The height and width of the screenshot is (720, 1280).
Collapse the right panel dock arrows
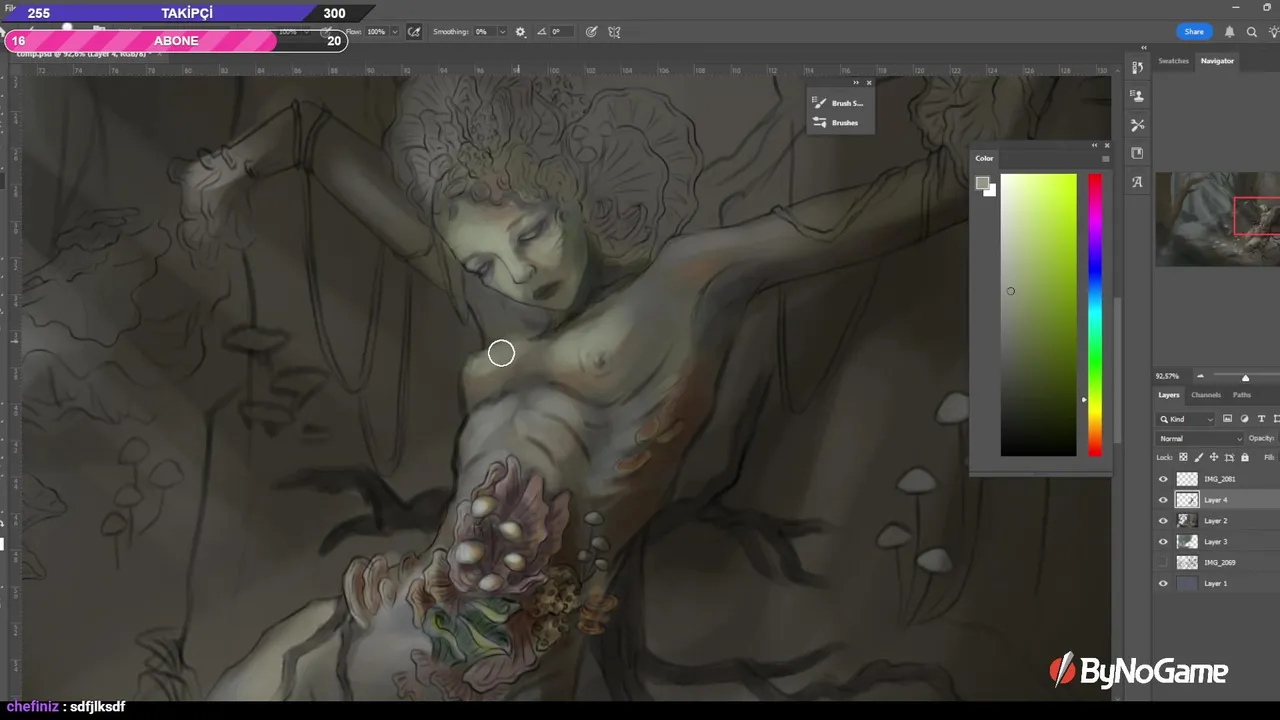point(1144,47)
